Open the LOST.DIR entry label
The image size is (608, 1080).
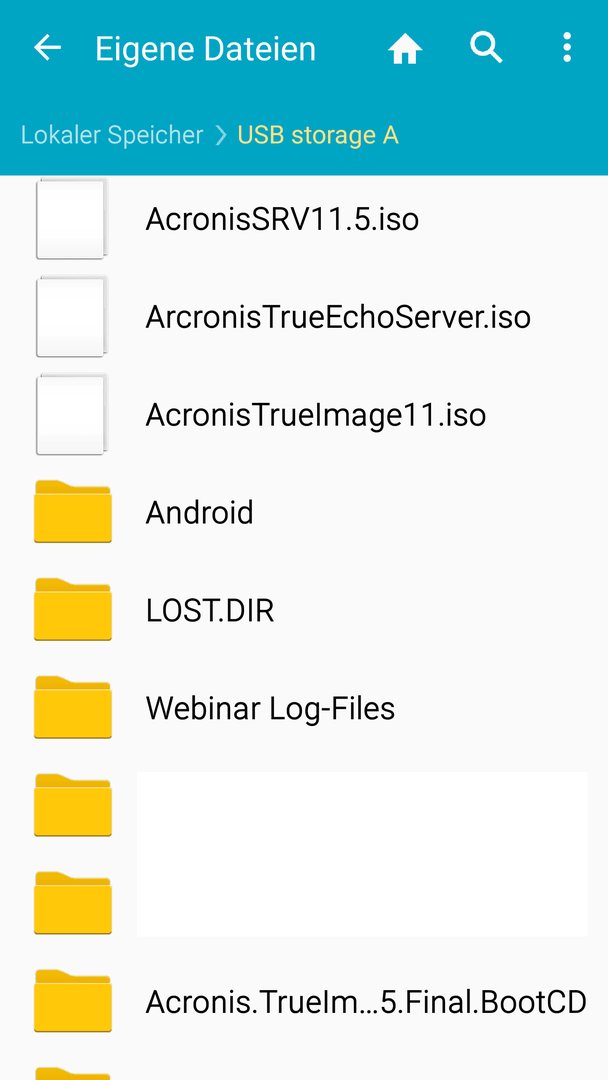click(x=210, y=610)
